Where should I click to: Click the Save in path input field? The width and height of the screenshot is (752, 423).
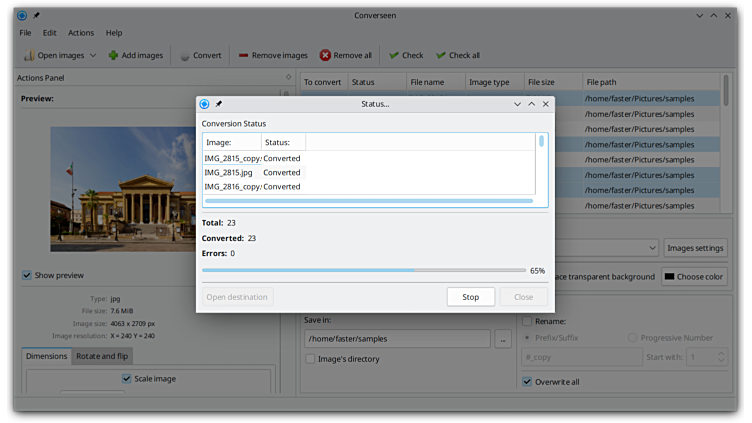click(x=397, y=339)
